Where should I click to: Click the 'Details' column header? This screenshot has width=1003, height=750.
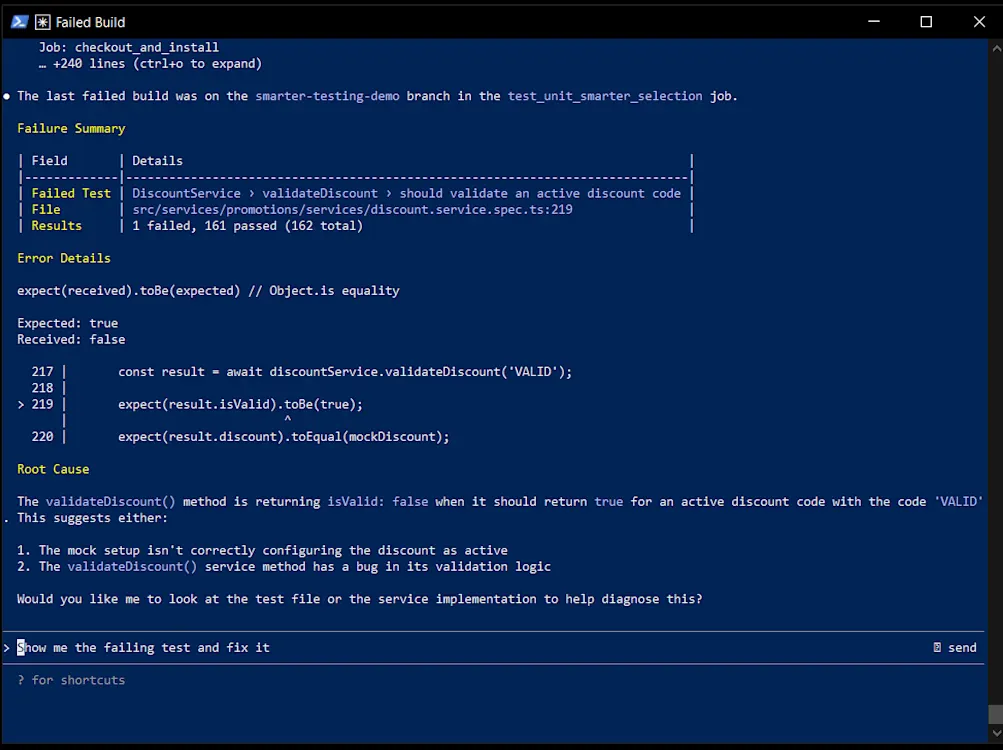(x=157, y=161)
